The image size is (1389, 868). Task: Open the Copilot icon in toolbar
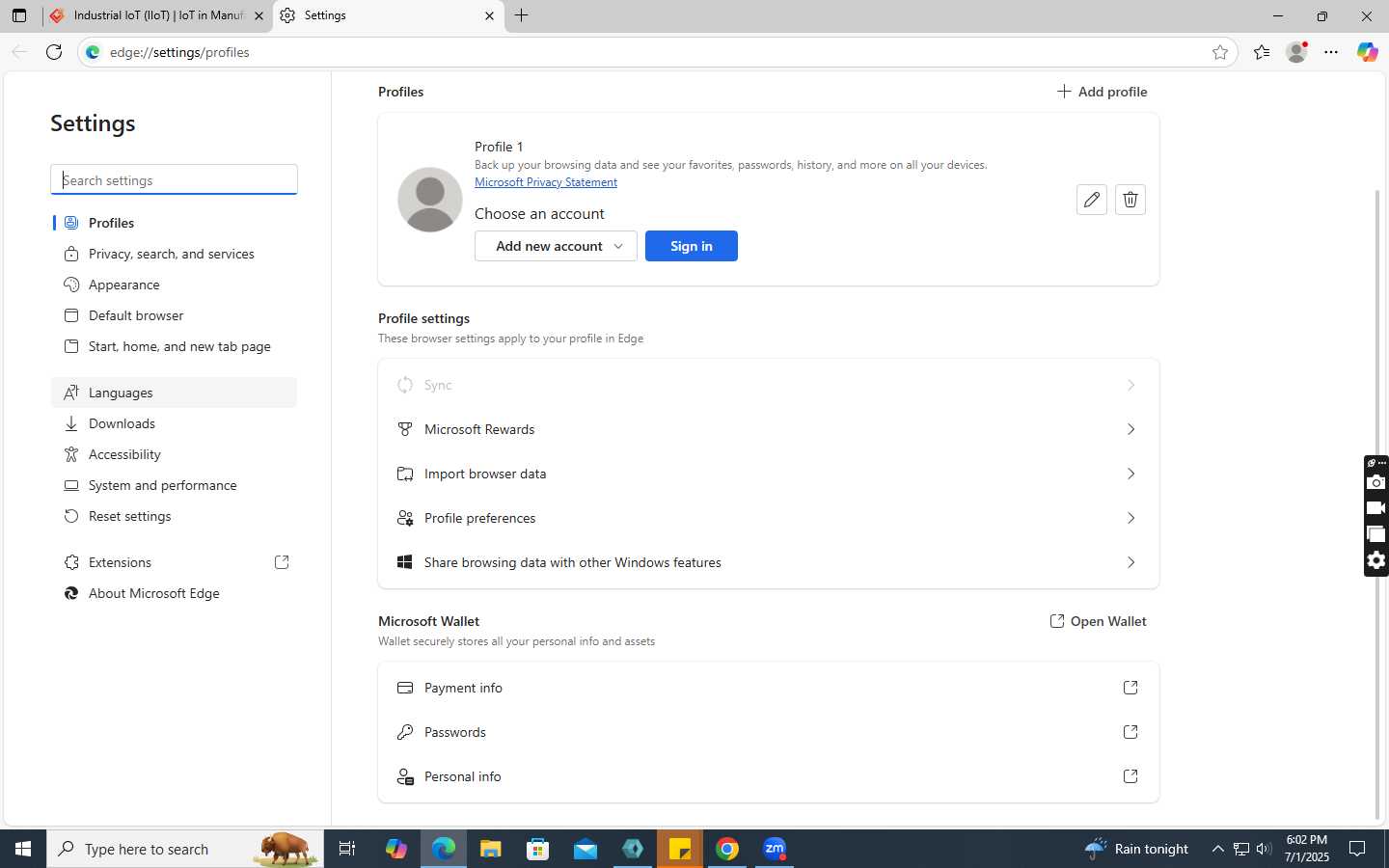[x=1367, y=52]
